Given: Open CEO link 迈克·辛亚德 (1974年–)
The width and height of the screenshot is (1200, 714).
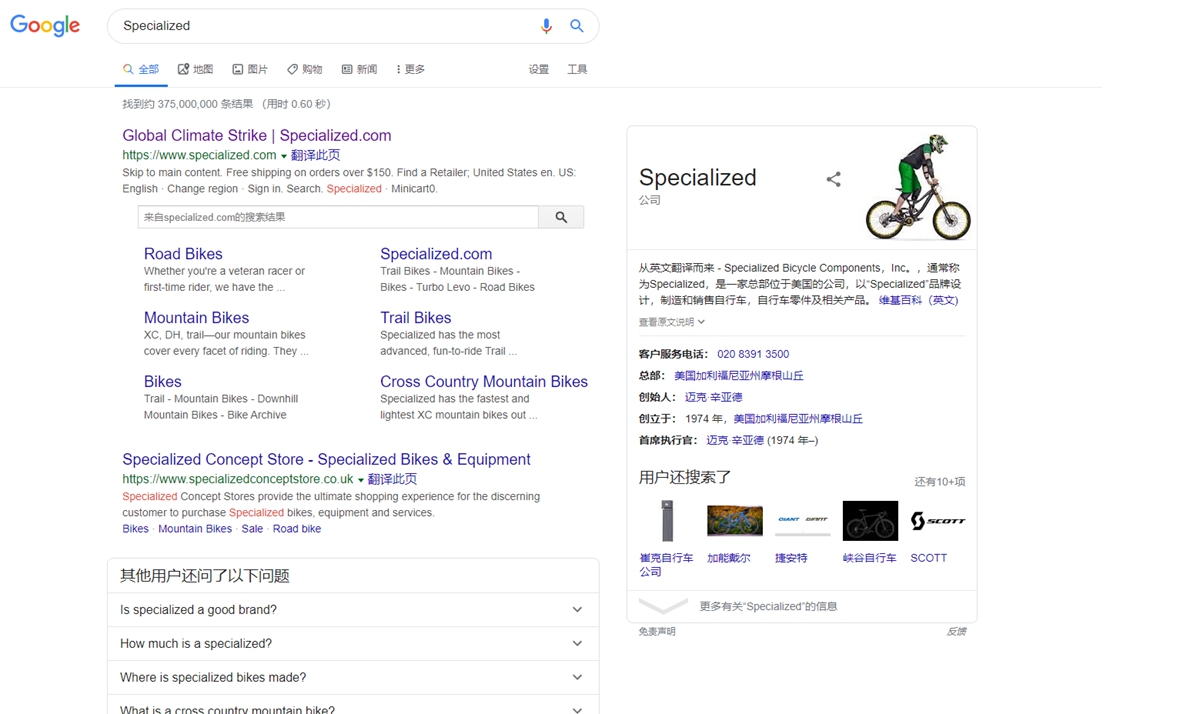Looking at the screenshot, I should [x=735, y=440].
